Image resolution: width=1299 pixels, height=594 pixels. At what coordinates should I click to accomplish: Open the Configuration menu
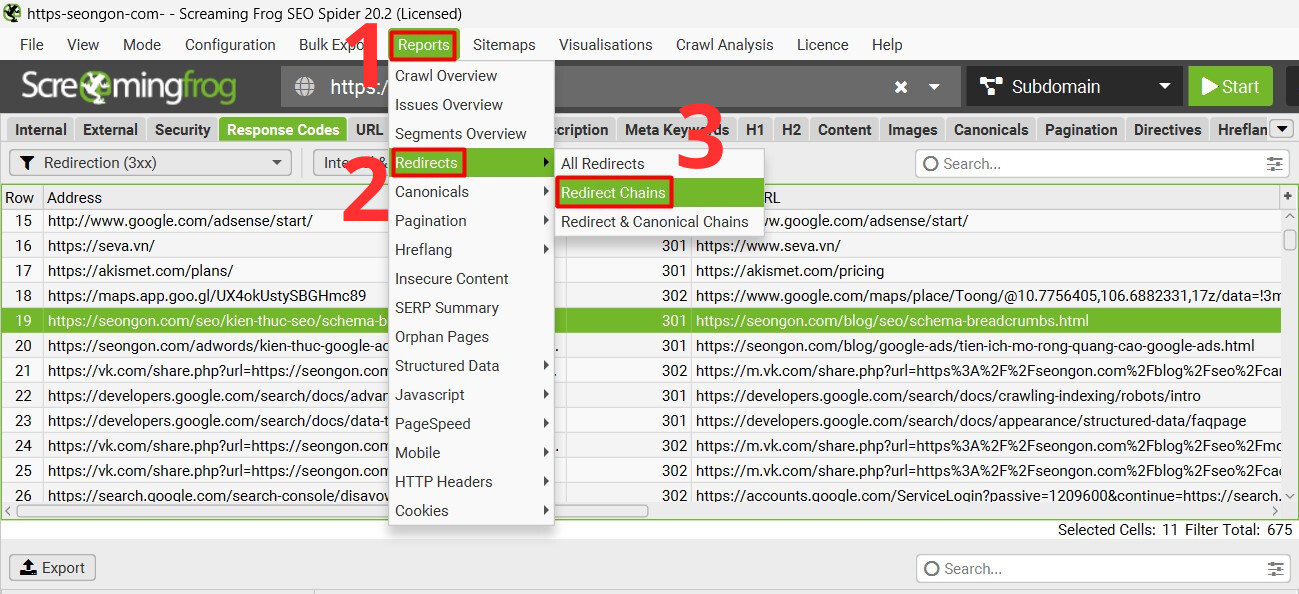click(x=230, y=45)
